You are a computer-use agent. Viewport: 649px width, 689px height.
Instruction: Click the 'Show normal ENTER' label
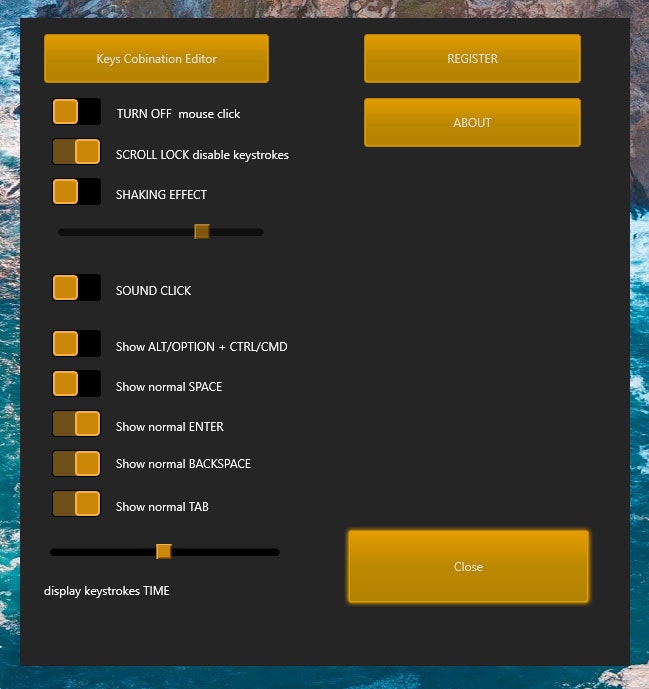pyautogui.click(x=170, y=427)
